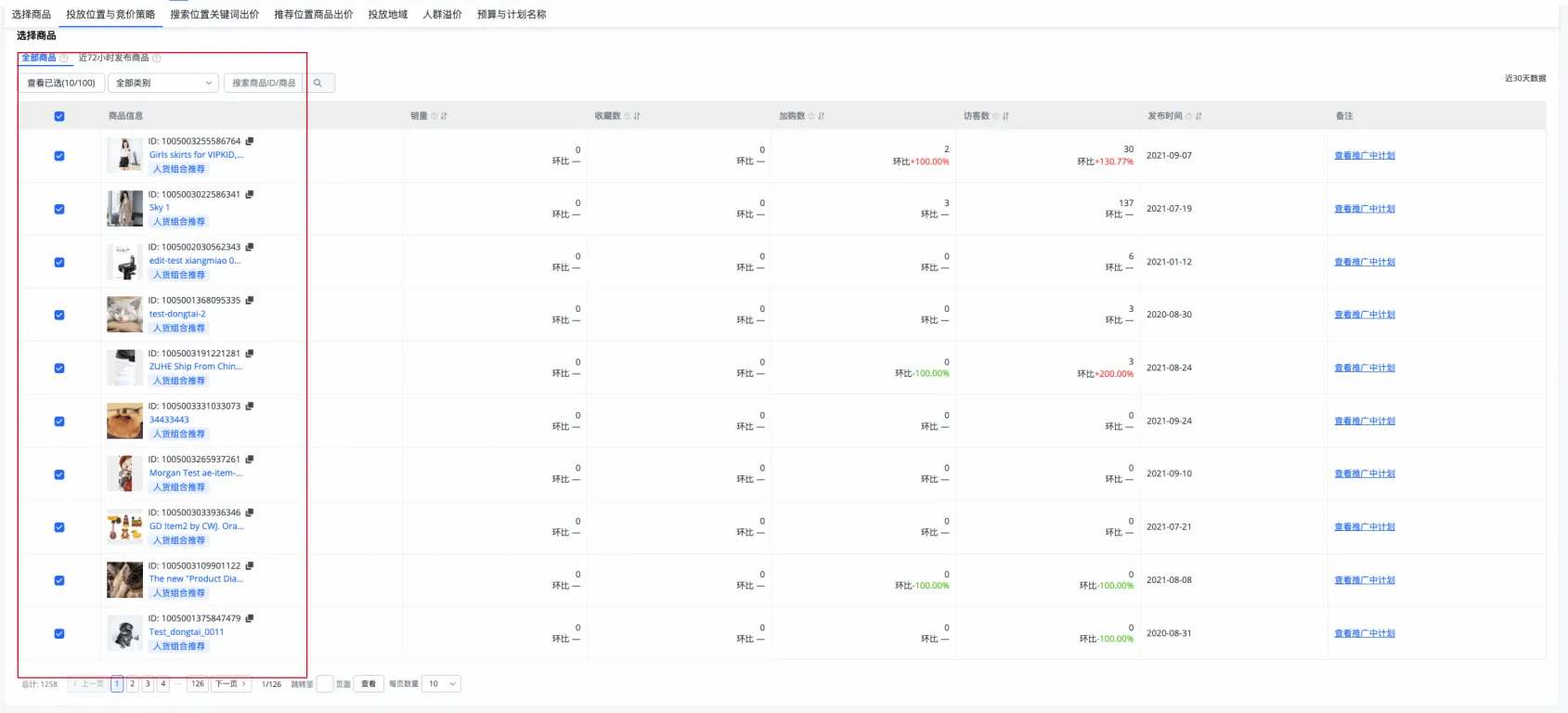Open 查看推广中计划 link for 2021-09-24 product
The image size is (1568, 713).
[x=1364, y=421]
